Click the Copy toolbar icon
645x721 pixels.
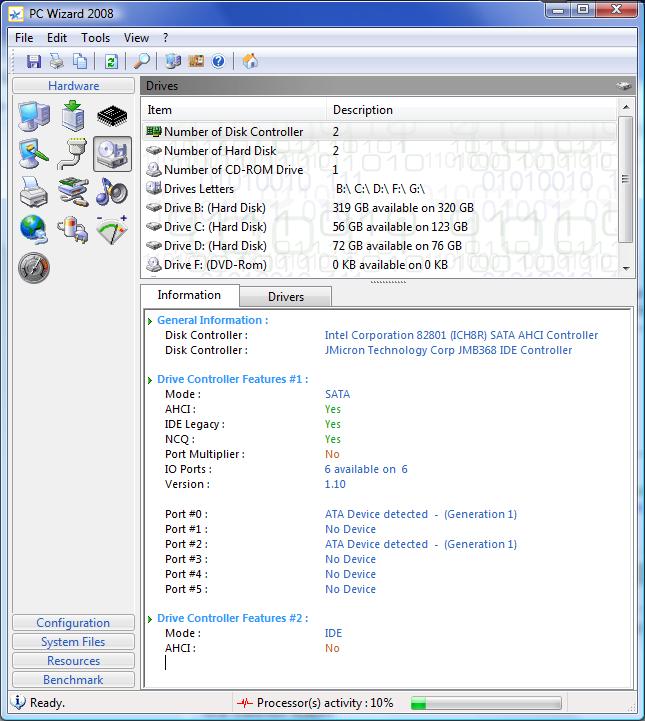80,61
